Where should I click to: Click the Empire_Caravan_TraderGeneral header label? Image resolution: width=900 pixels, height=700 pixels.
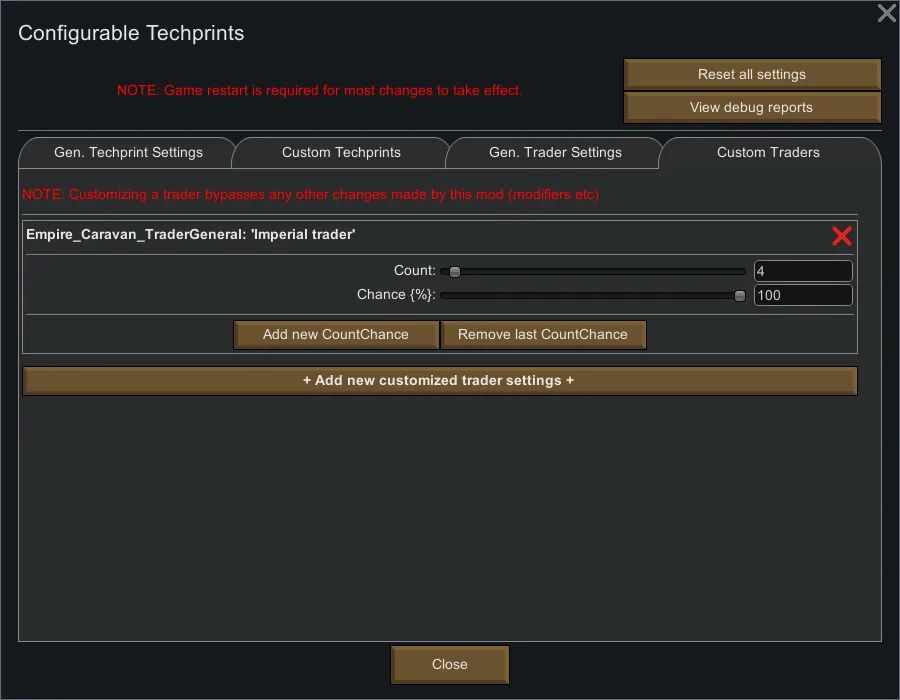[191, 235]
